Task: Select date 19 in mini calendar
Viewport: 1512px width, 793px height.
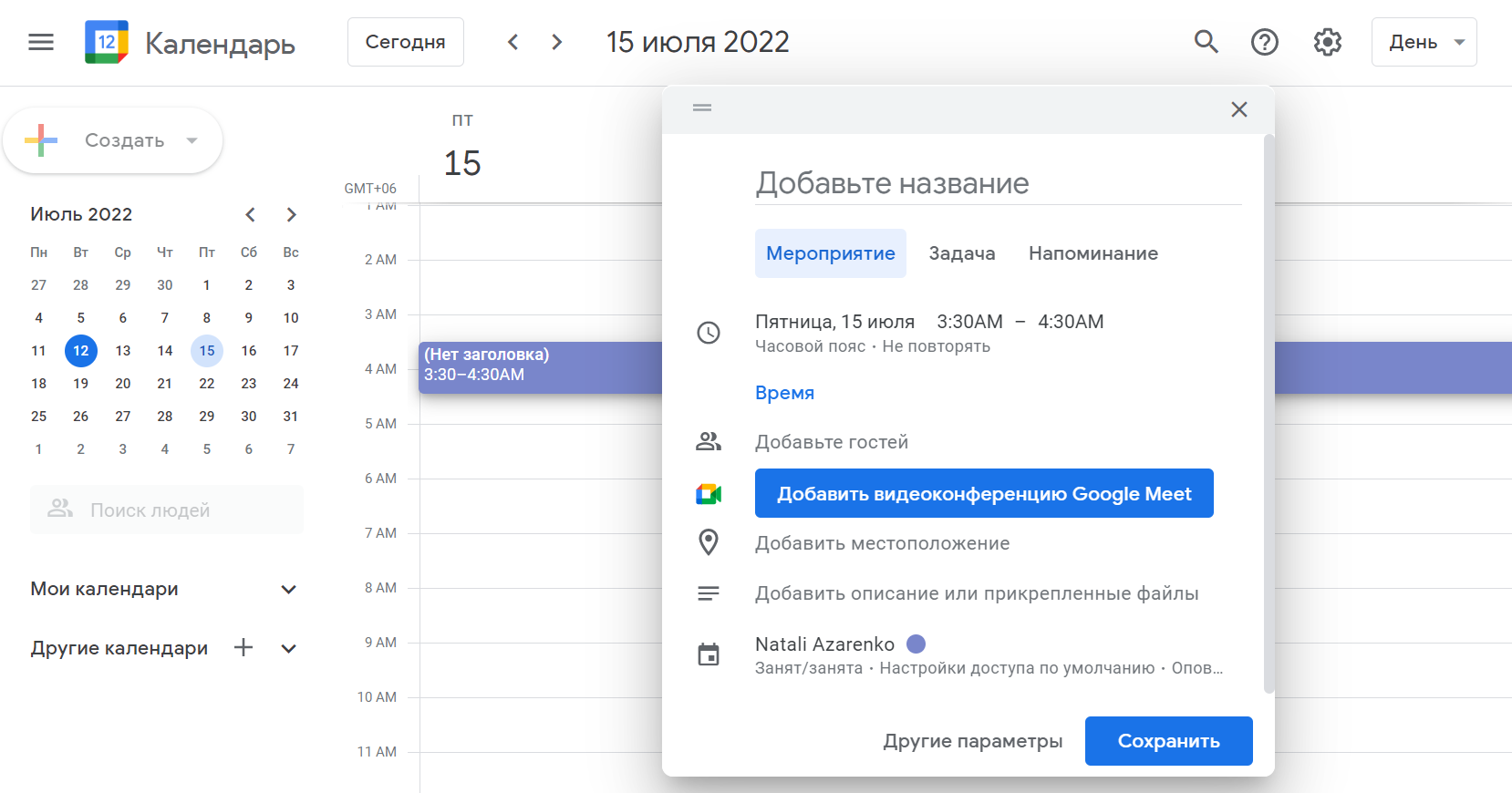Action: pos(81,384)
